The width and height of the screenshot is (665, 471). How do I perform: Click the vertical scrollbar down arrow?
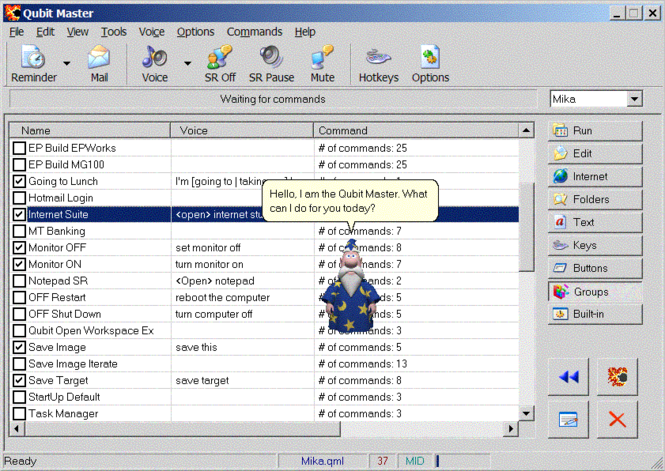(526, 413)
